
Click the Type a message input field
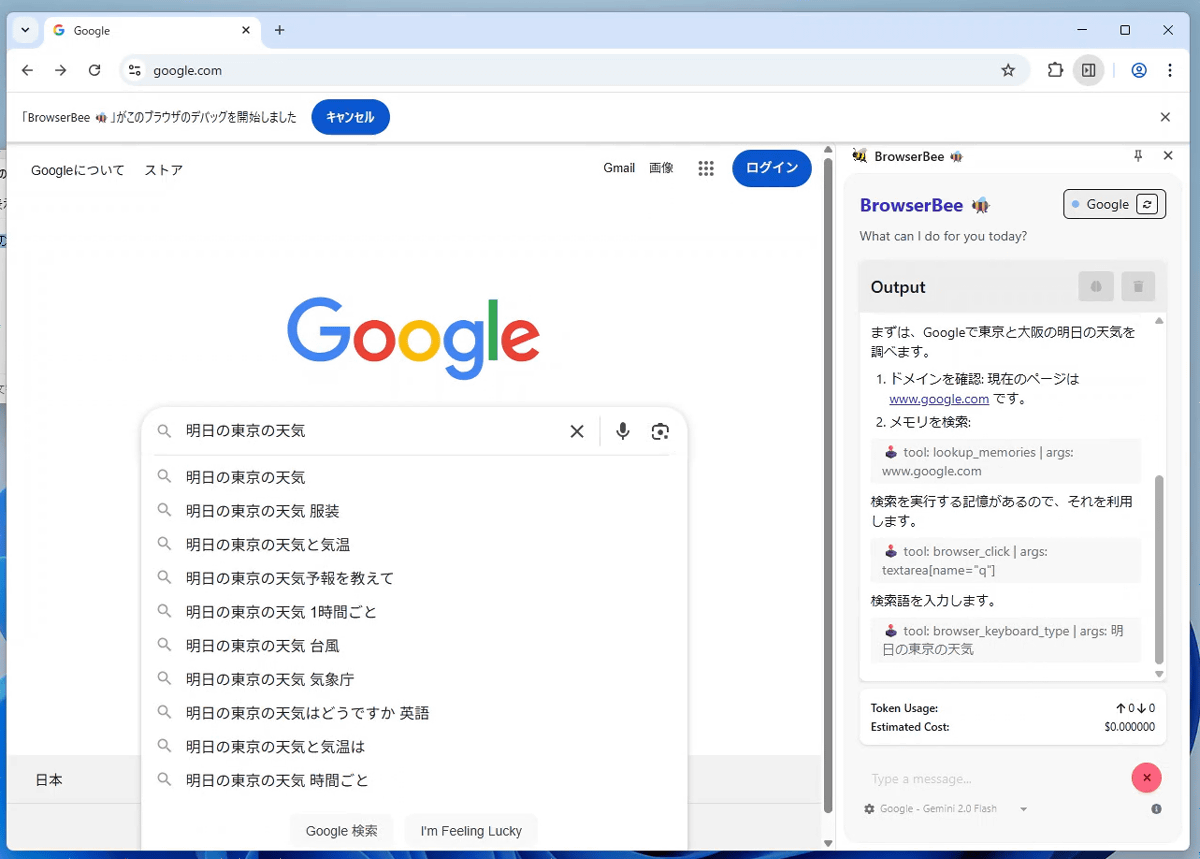pyautogui.click(x=995, y=779)
